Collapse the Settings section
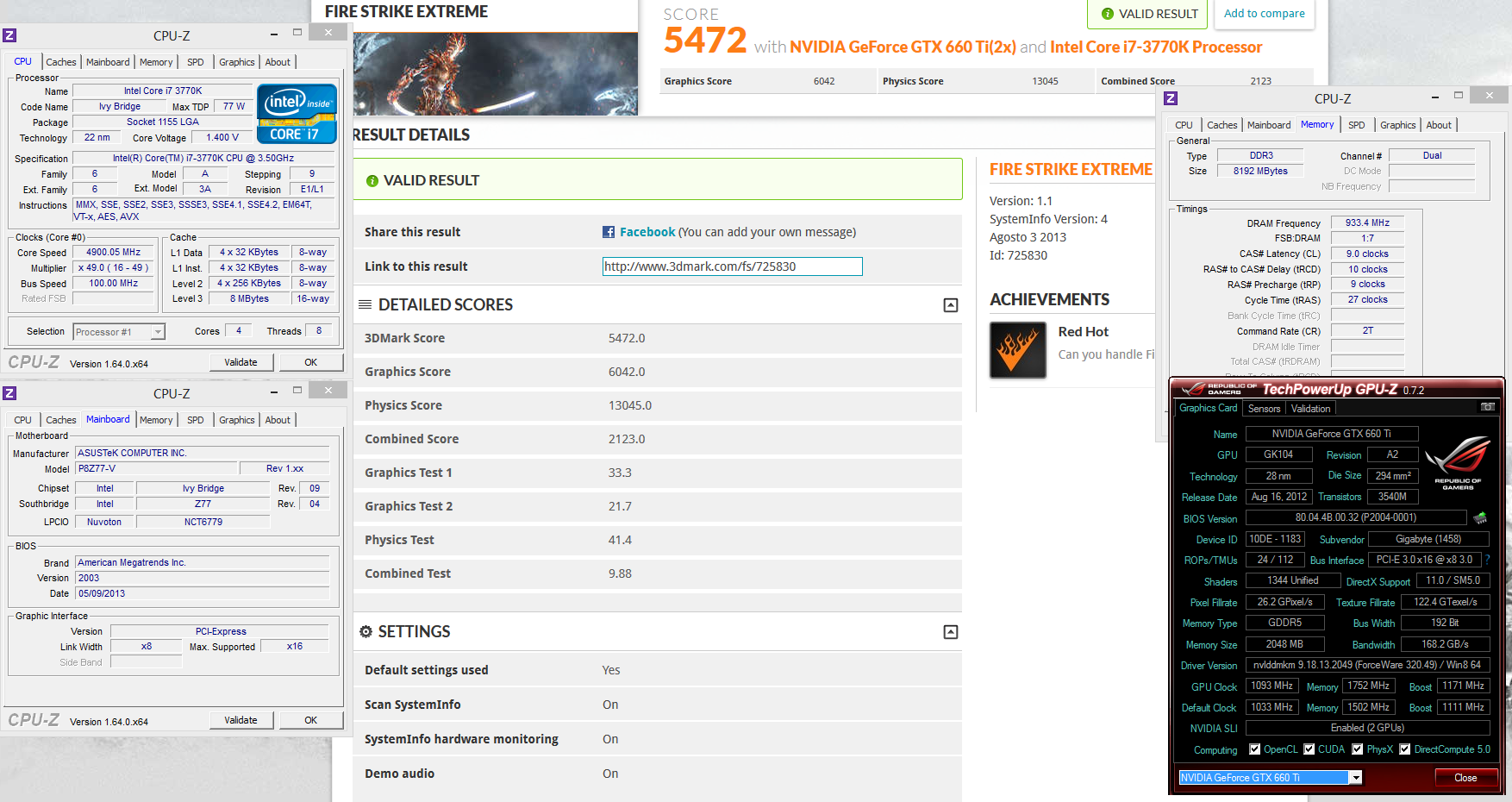 951,632
